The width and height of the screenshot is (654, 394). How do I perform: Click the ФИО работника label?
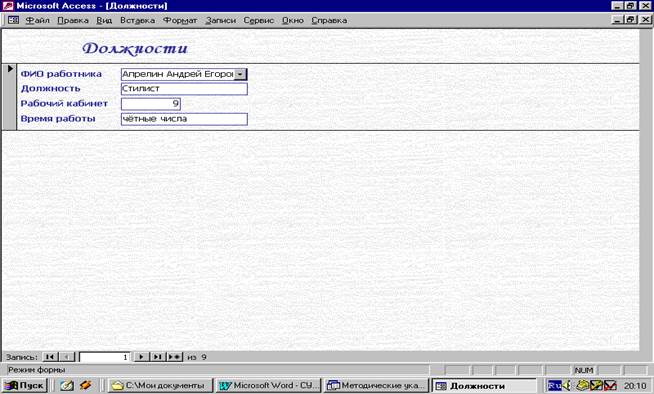tap(61, 74)
